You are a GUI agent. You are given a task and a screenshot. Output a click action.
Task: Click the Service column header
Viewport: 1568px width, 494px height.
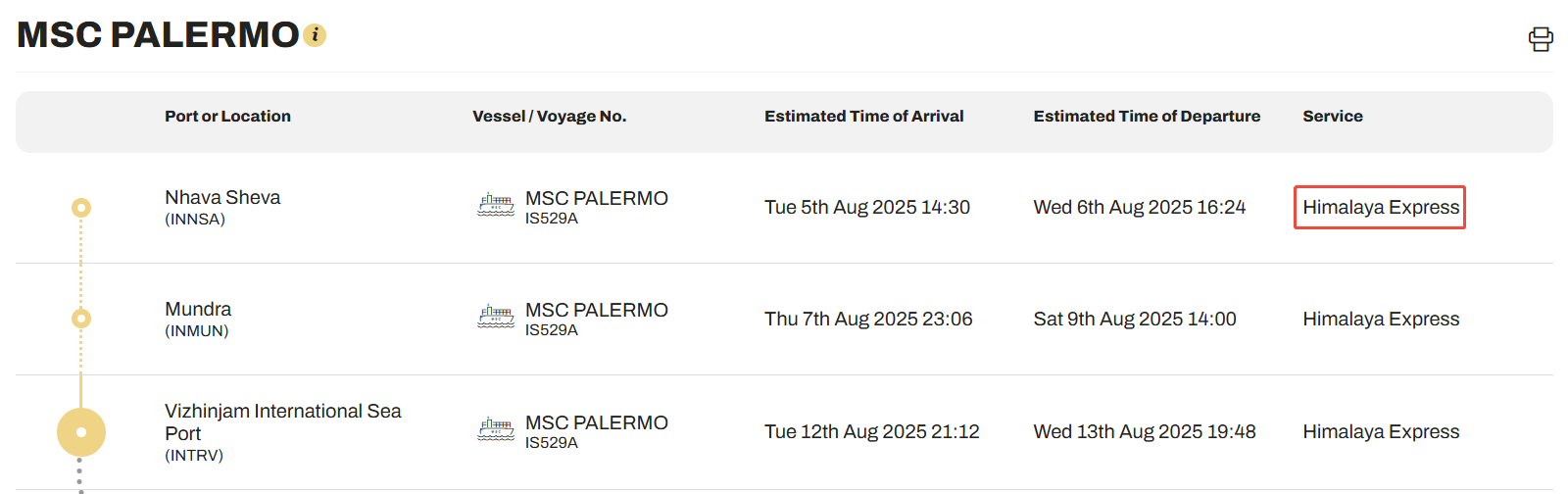point(1332,117)
